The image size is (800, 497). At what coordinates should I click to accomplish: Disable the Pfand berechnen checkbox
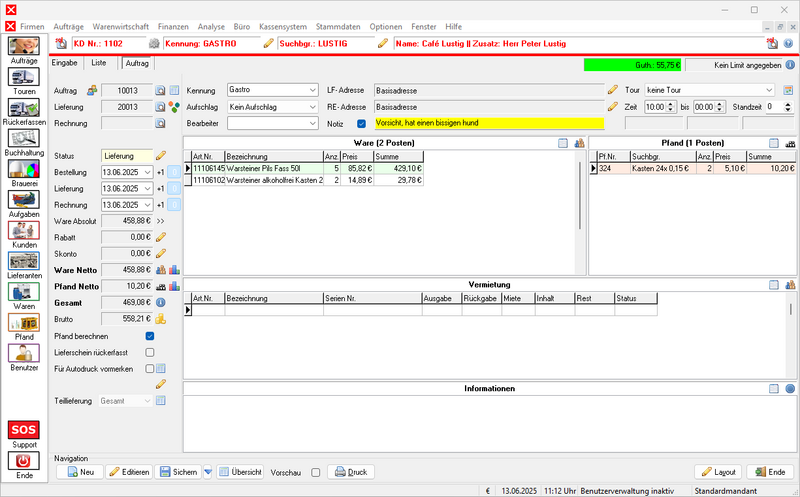click(x=150, y=336)
